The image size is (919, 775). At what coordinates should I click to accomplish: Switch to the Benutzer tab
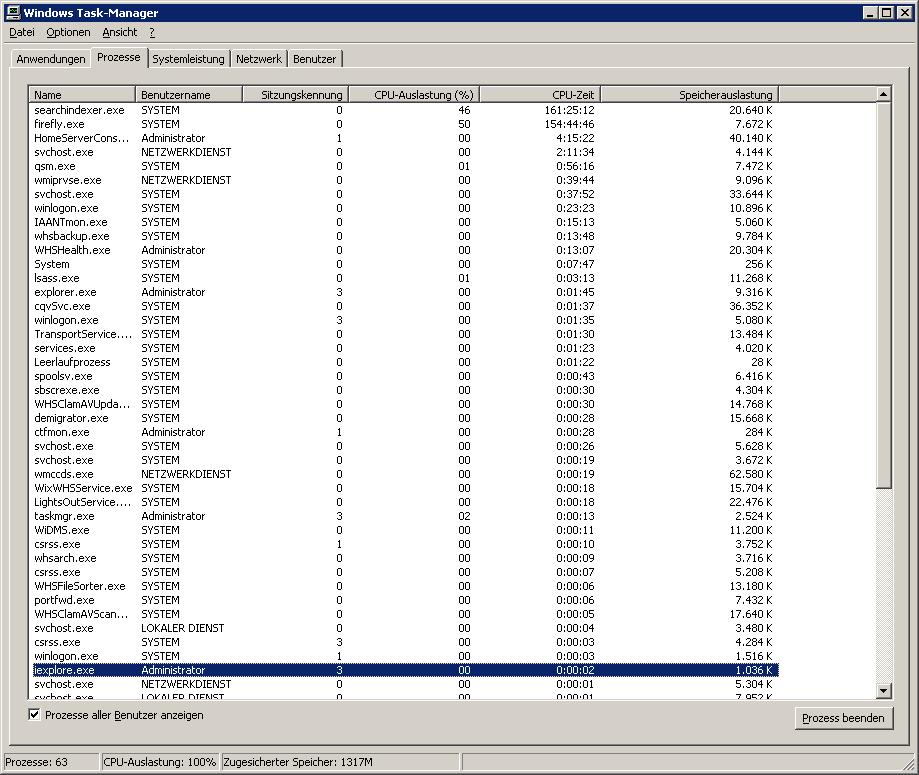[x=315, y=59]
